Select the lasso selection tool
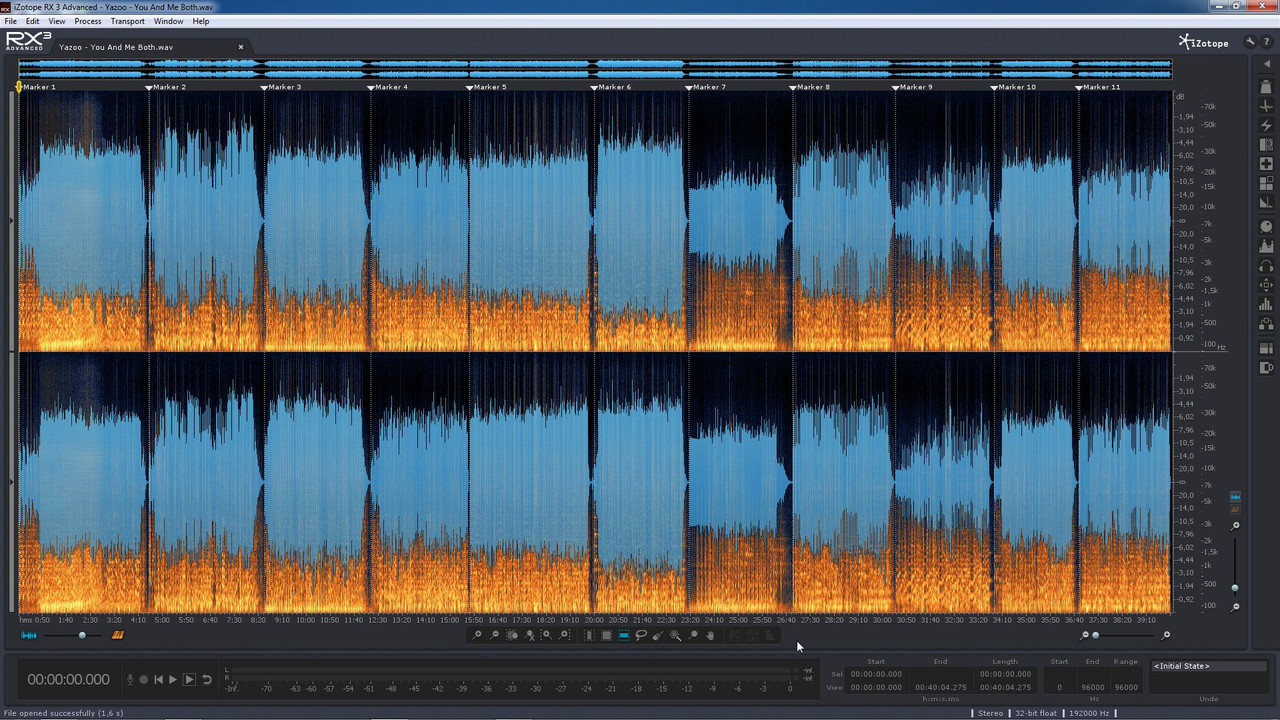 point(641,635)
